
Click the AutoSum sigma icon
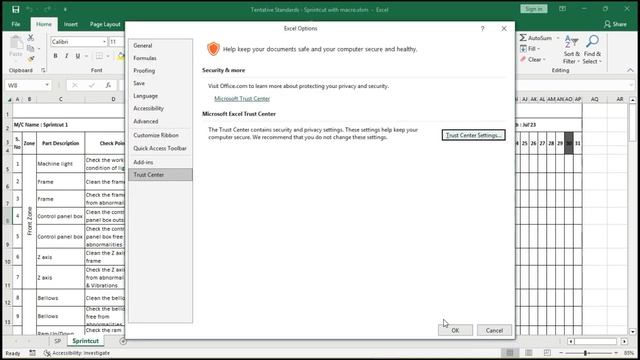pos(523,38)
